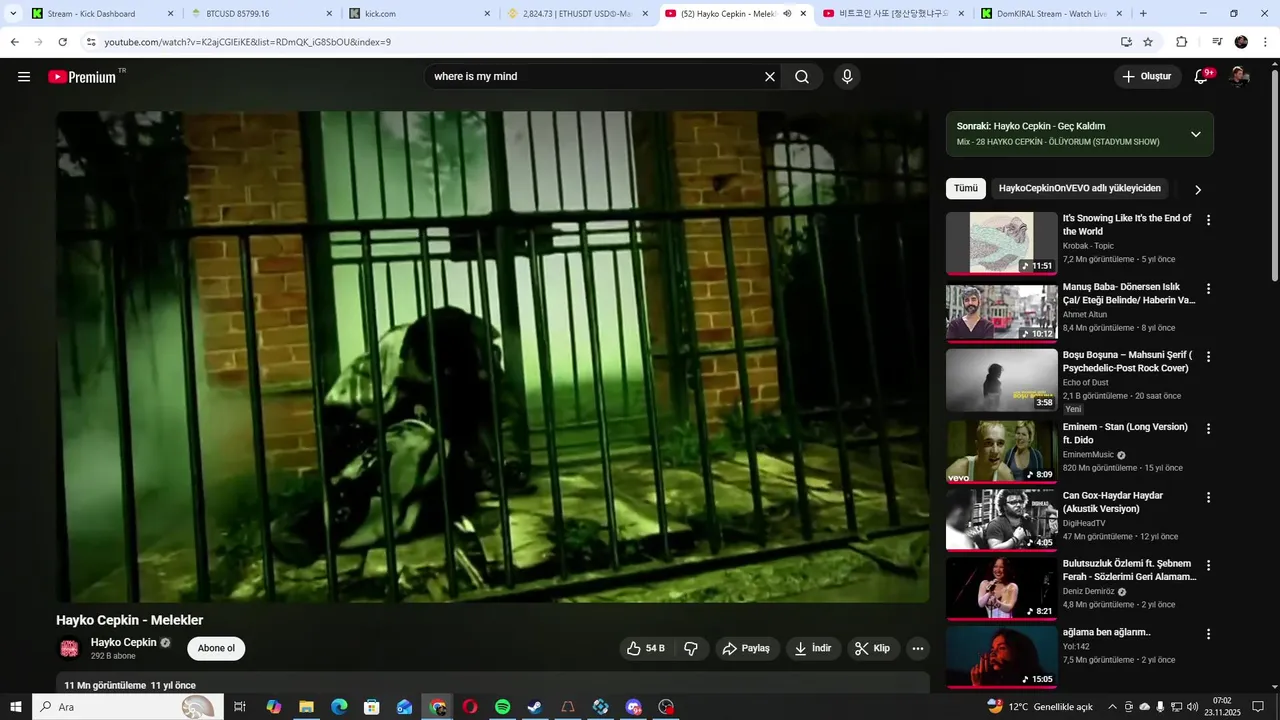Open Hayko Cepkin channel avatar

click(x=69, y=649)
